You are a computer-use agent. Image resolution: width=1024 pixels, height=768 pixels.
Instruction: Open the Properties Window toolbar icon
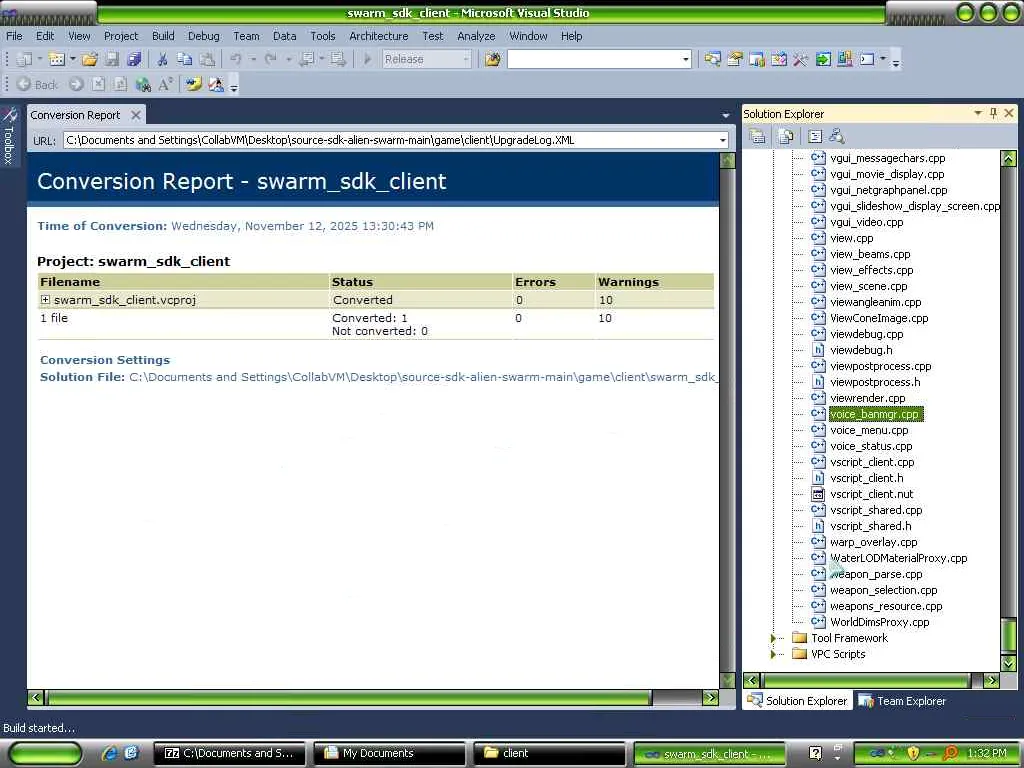click(x=735, y=59)
